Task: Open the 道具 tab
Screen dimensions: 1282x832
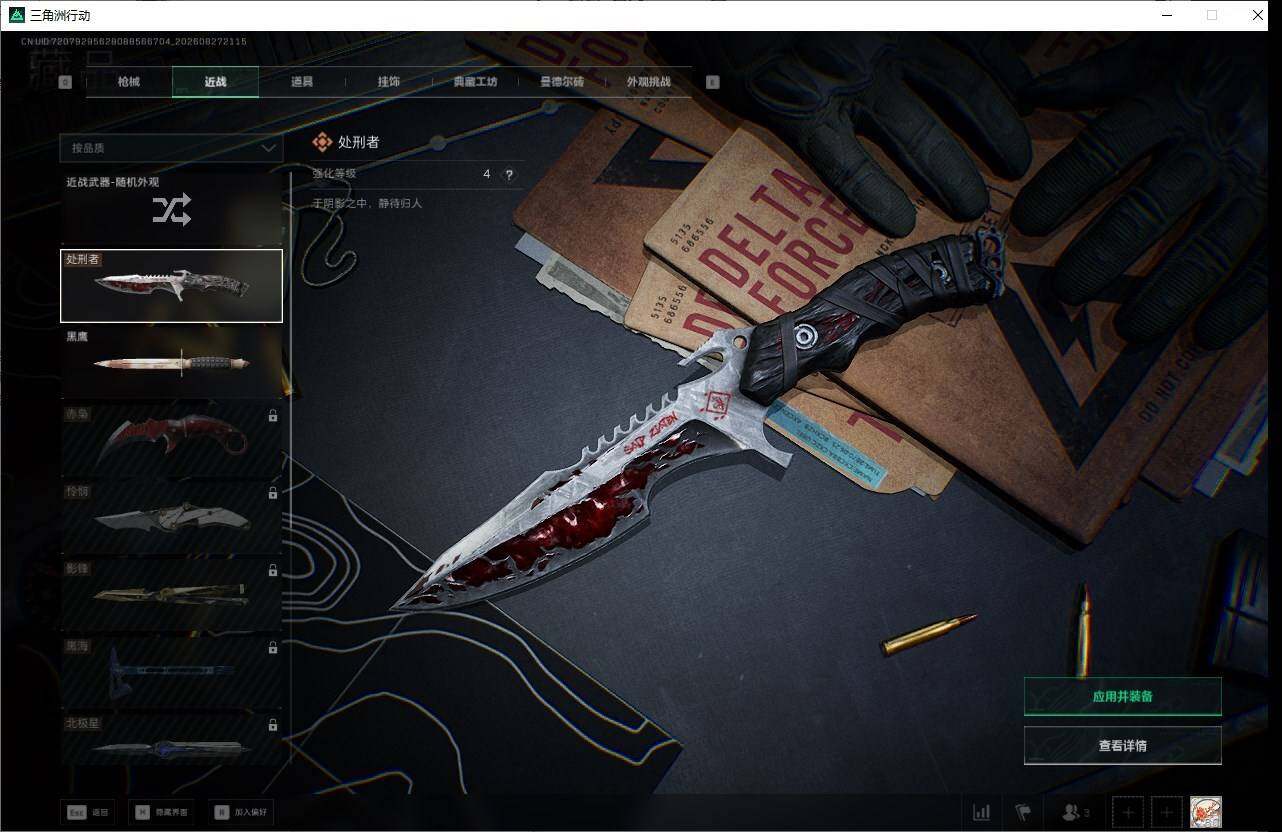Action: click(302, 82)
